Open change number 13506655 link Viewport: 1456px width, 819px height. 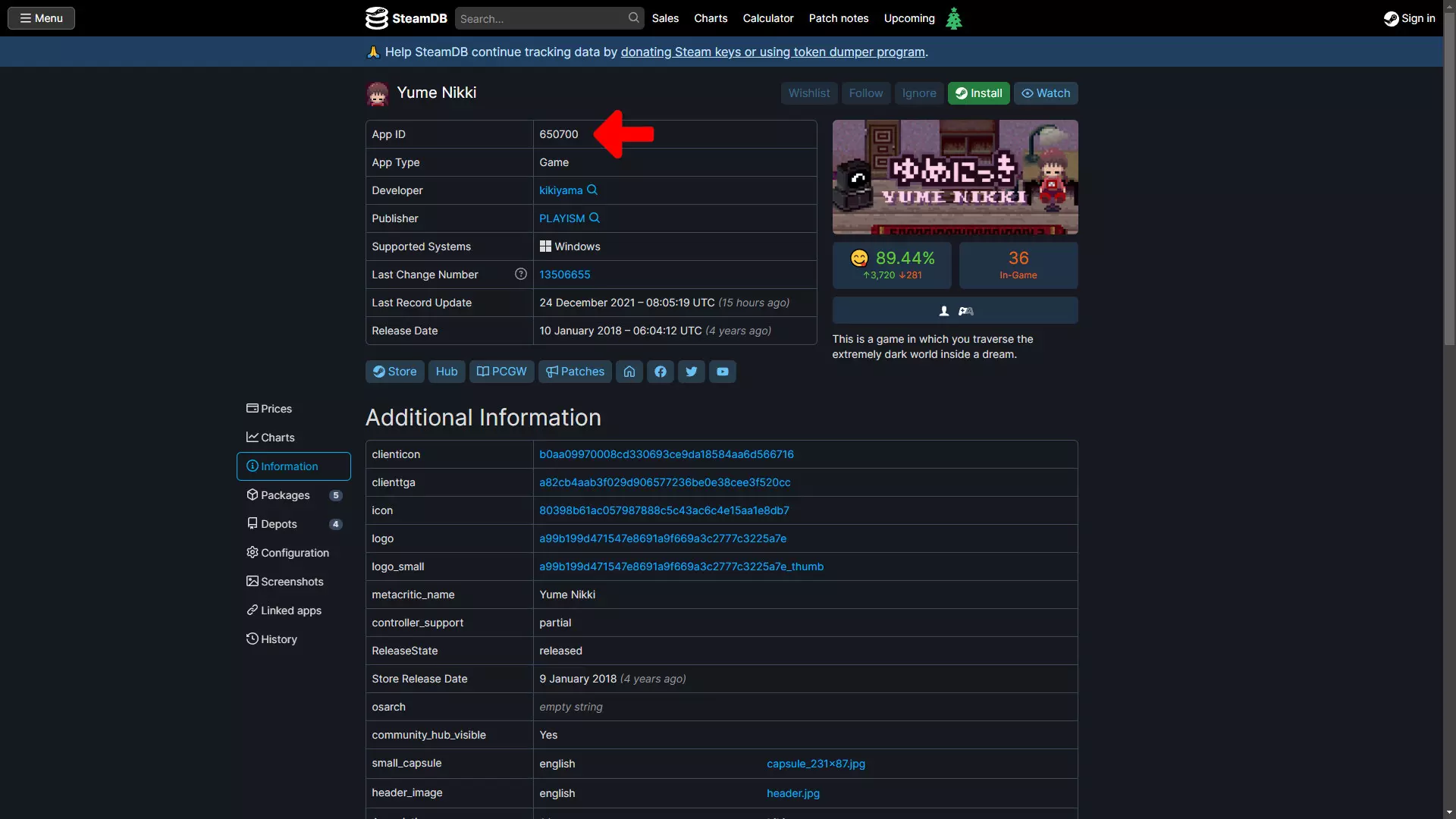tap(565, 275)
